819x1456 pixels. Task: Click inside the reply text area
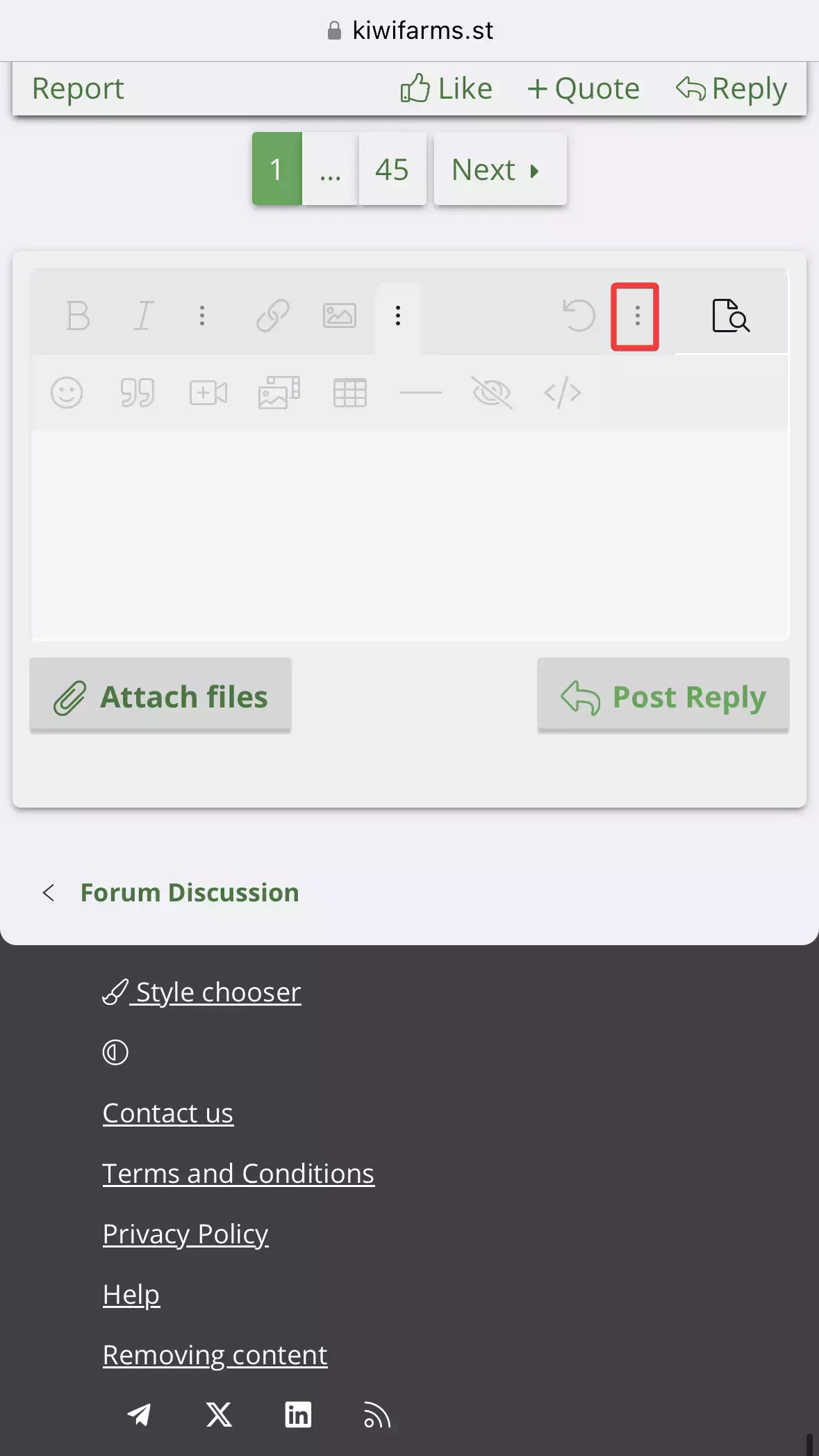click(x=410, y=535)
